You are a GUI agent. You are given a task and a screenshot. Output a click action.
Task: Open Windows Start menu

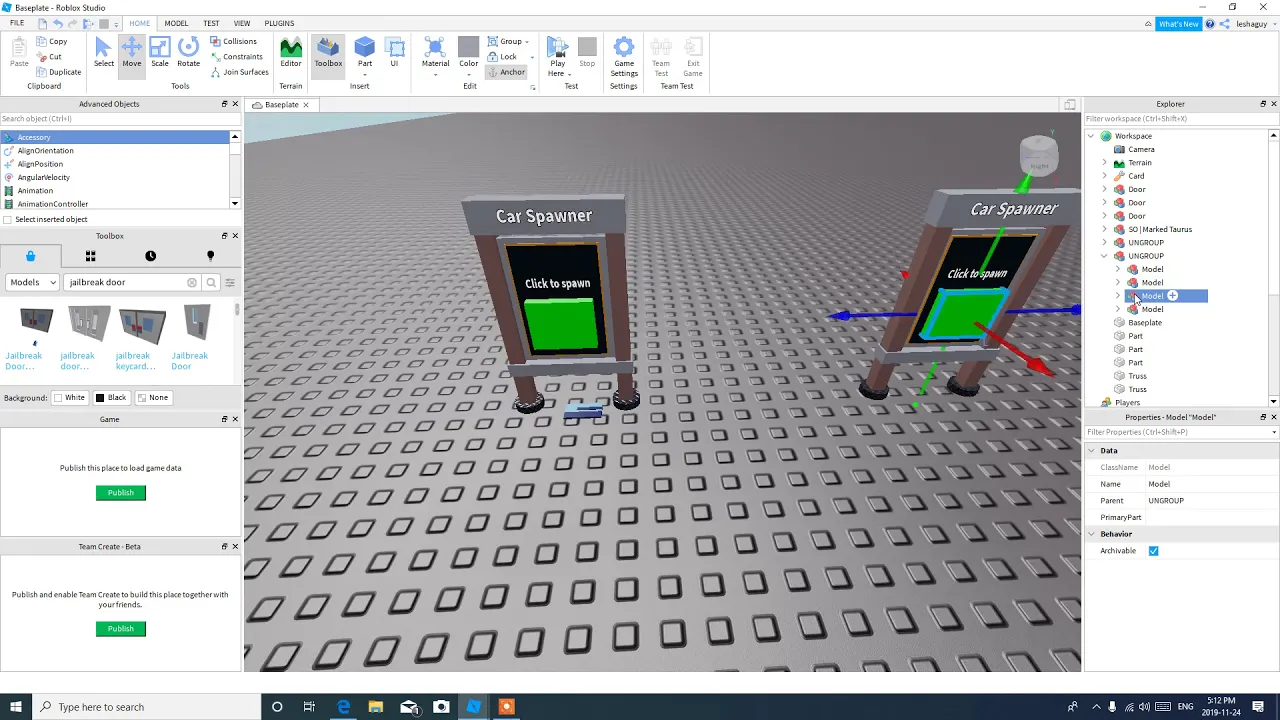coord(16,707)
